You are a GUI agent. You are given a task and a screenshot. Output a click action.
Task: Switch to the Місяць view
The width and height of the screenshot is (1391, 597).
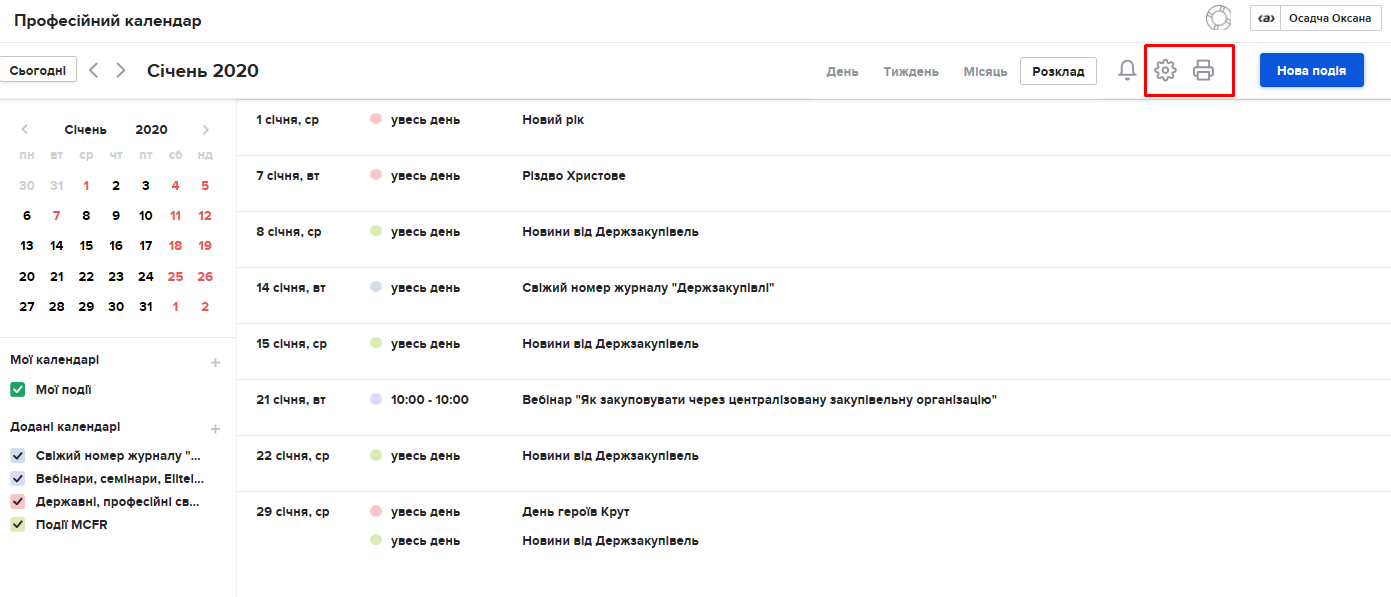[985, 72]
